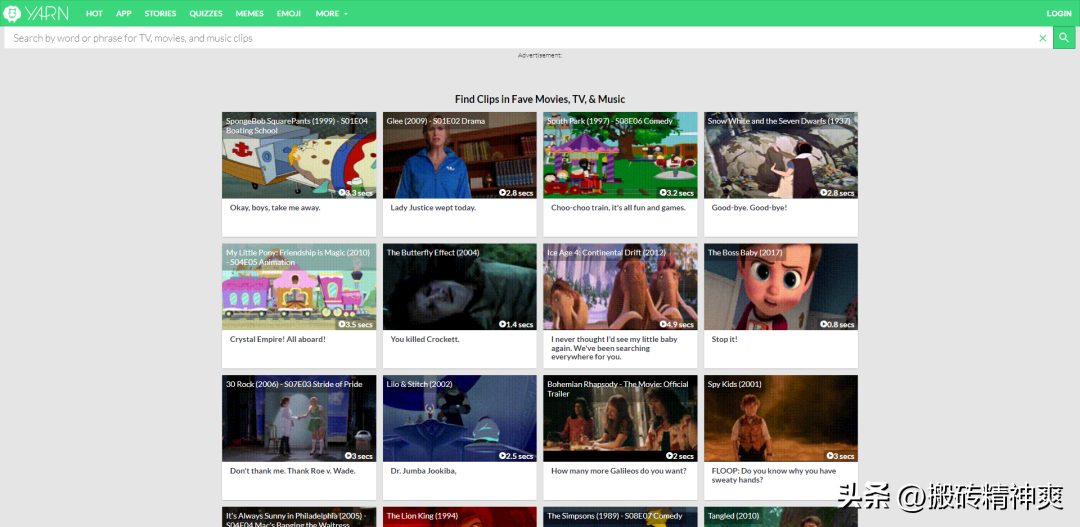Screen dimensions: 1080x527
Task: Click the YARN logo icon
Action: [12, 13]
